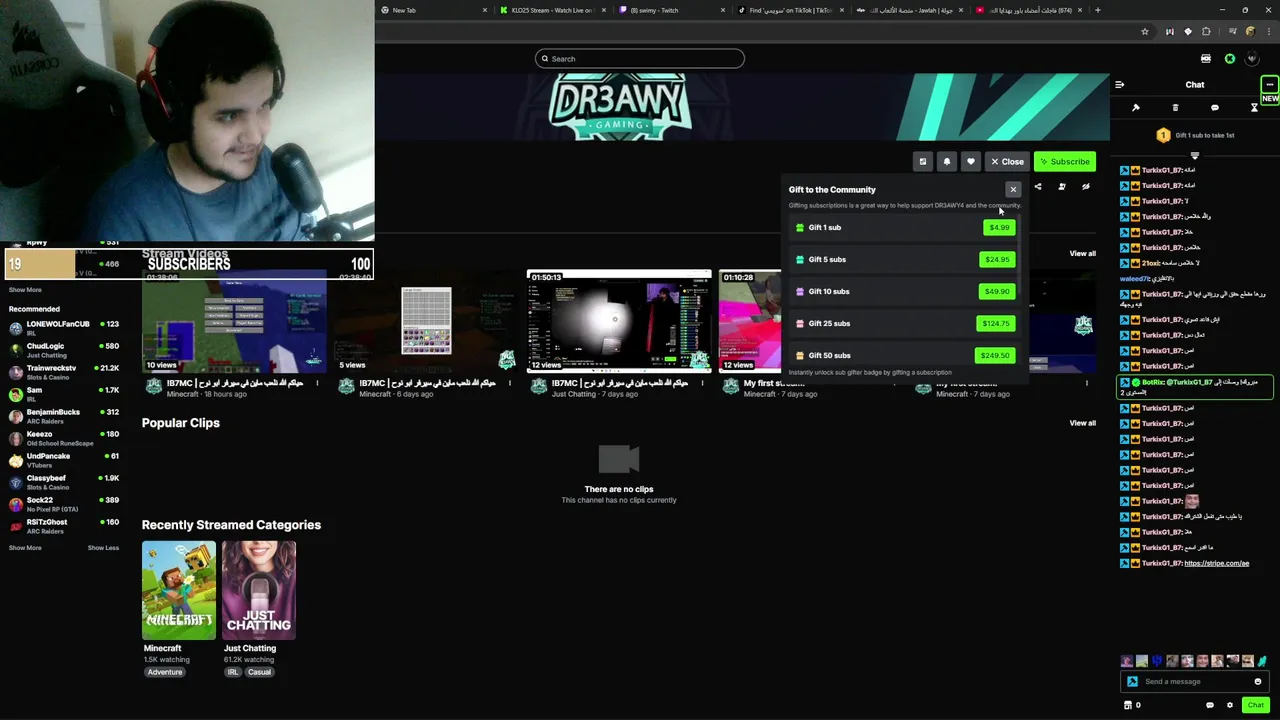Switch to the swimy Twitch tab
This screenshot has width=1280, height=720.
670,10
